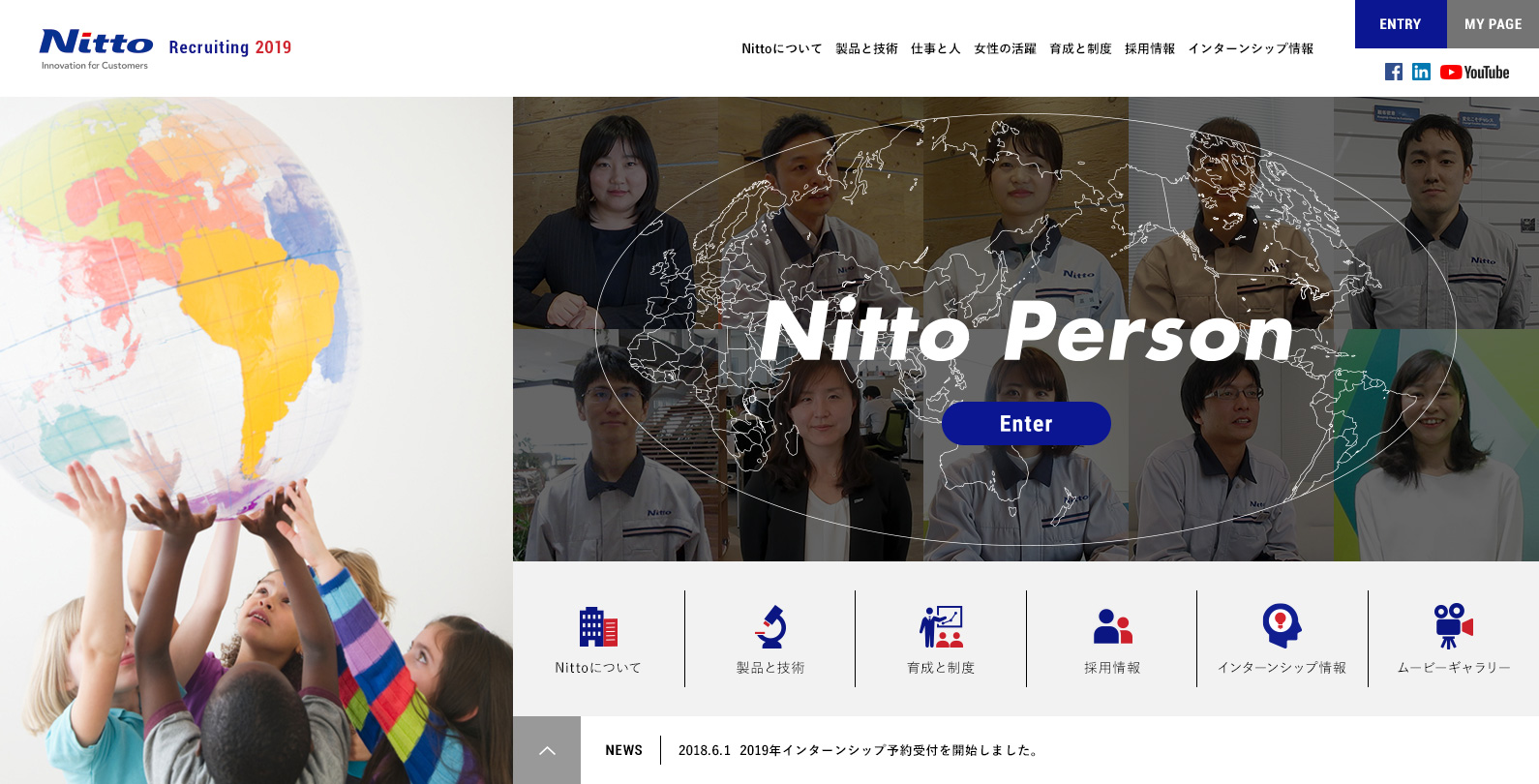Open the YouTube channel icon
This screenshot has width=1539, height=784.
1474,73
